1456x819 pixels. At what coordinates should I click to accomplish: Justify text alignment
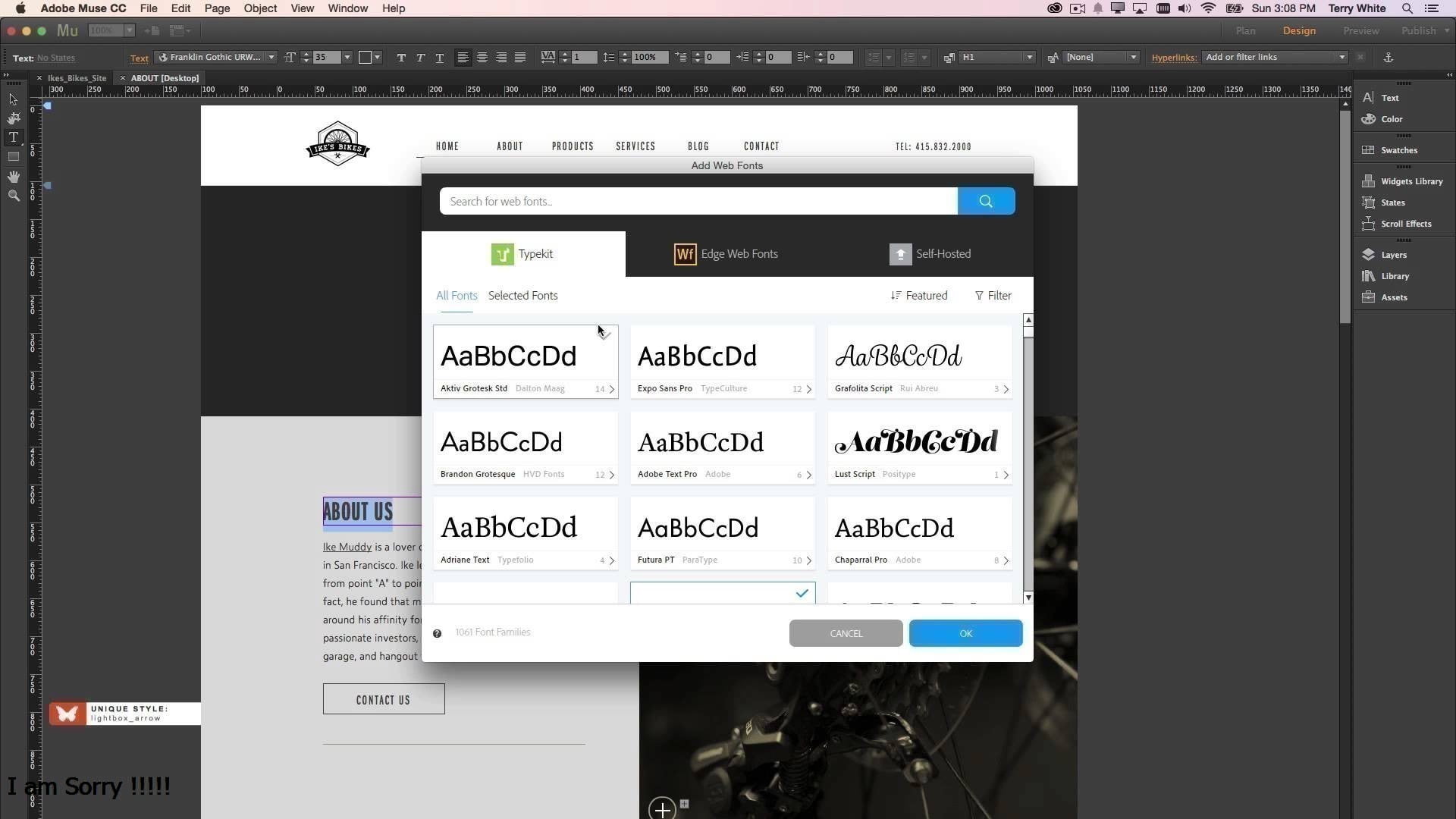point(519,58)
